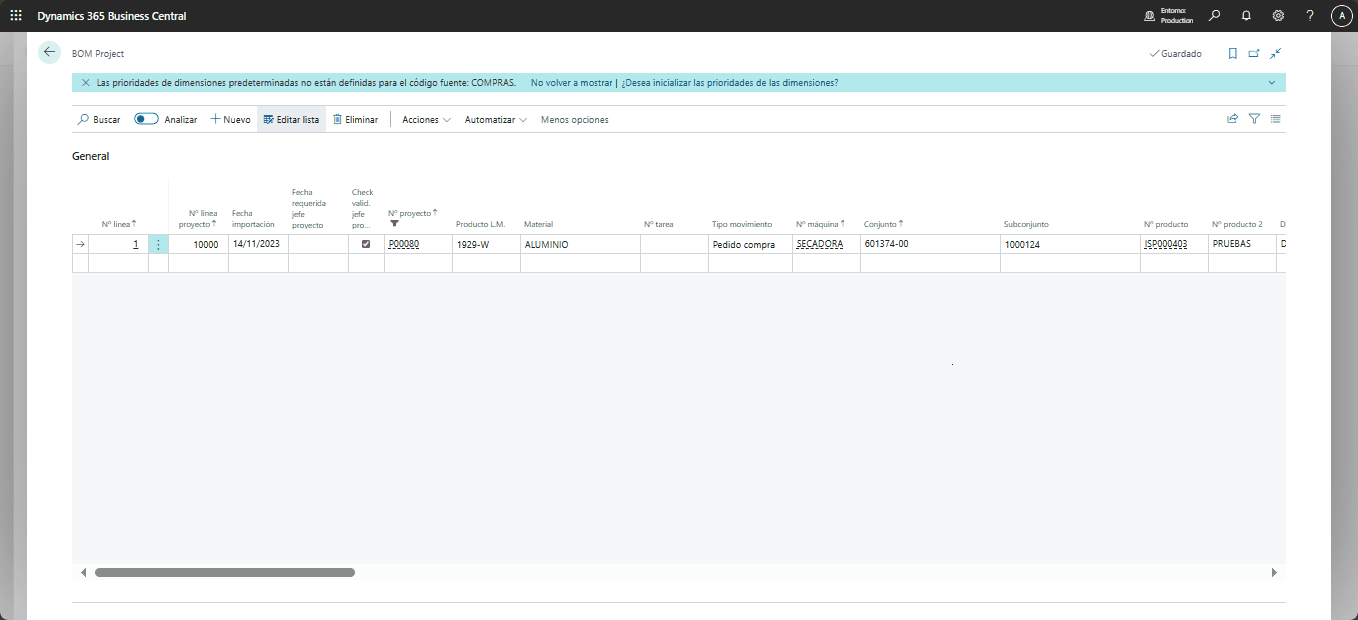Click Nº producto column header
The height and width of the screenshot is (620, 1358).
coord(1166,224)
